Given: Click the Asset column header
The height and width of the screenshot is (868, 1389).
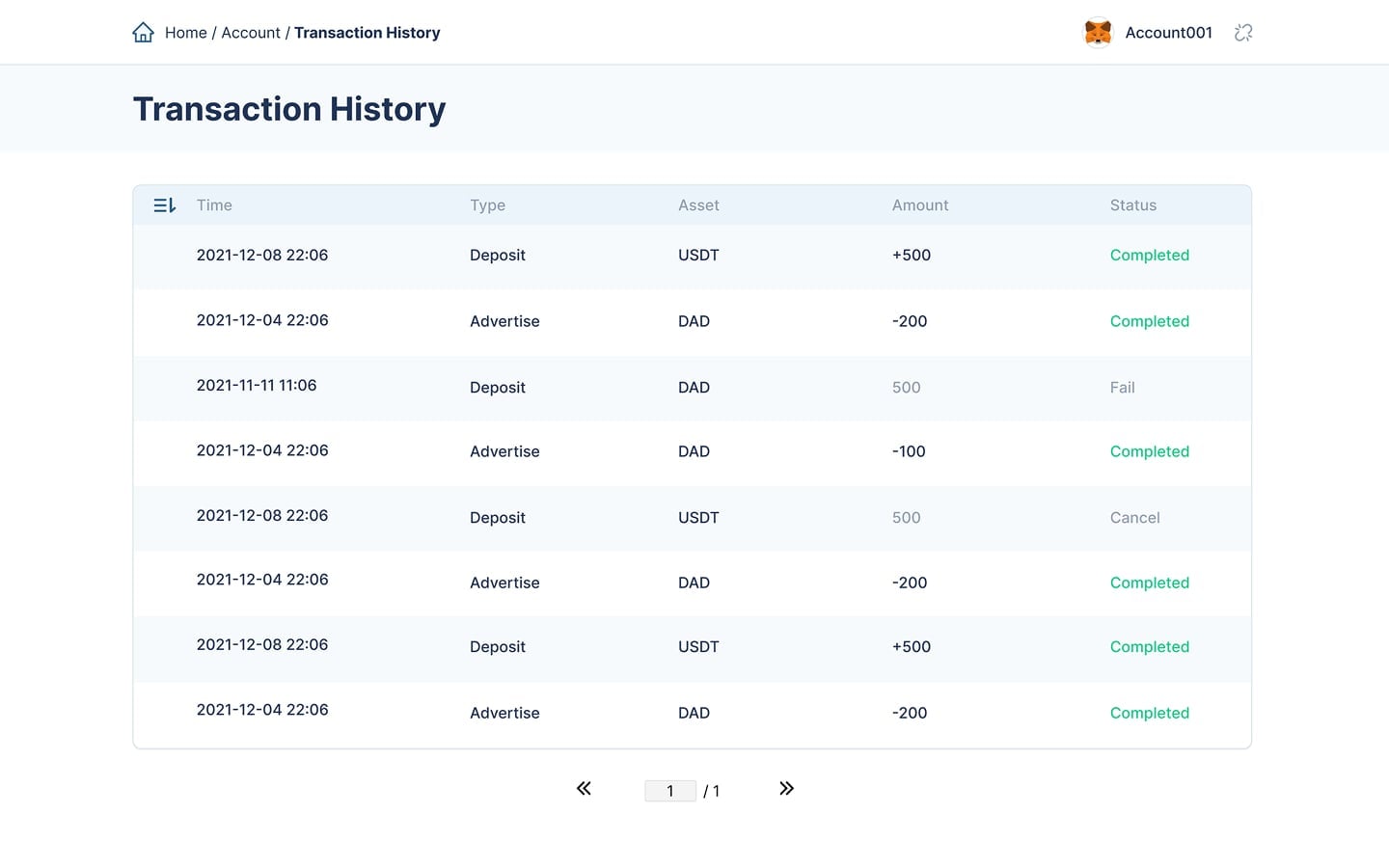Looking at the screenshot, I should coord(698,205).
